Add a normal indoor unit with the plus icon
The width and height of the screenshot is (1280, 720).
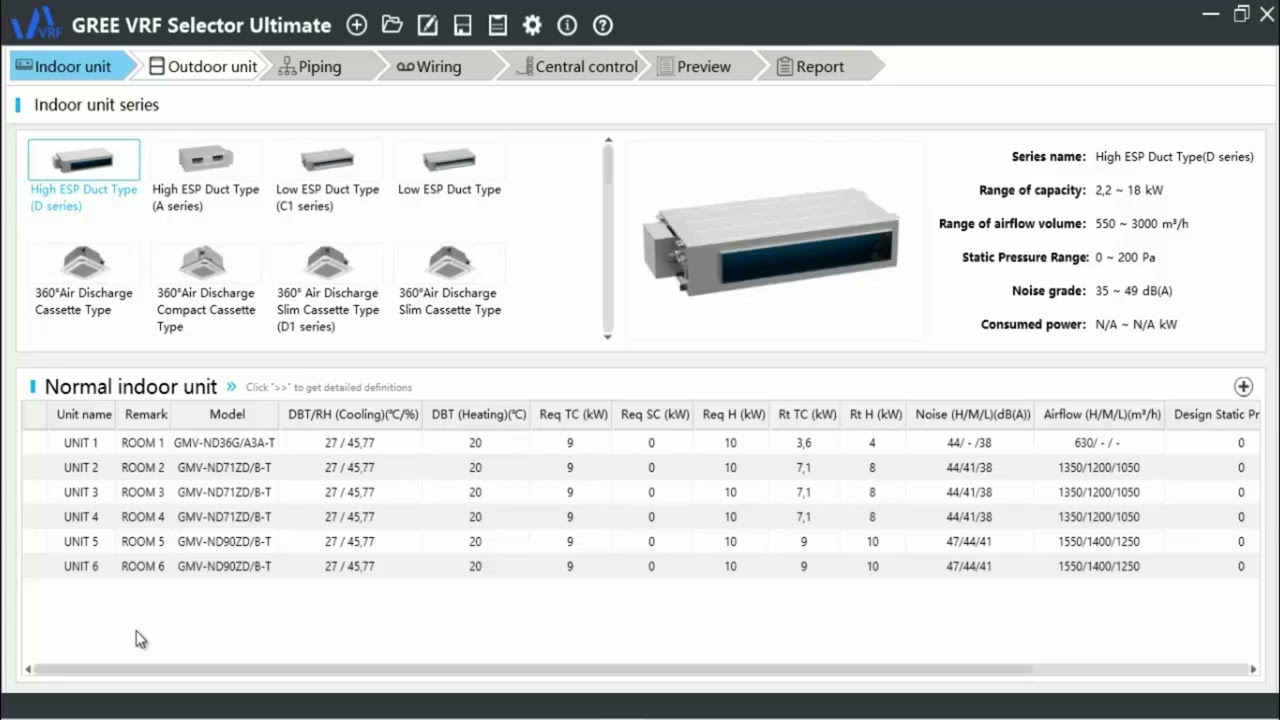point(1243,386)
